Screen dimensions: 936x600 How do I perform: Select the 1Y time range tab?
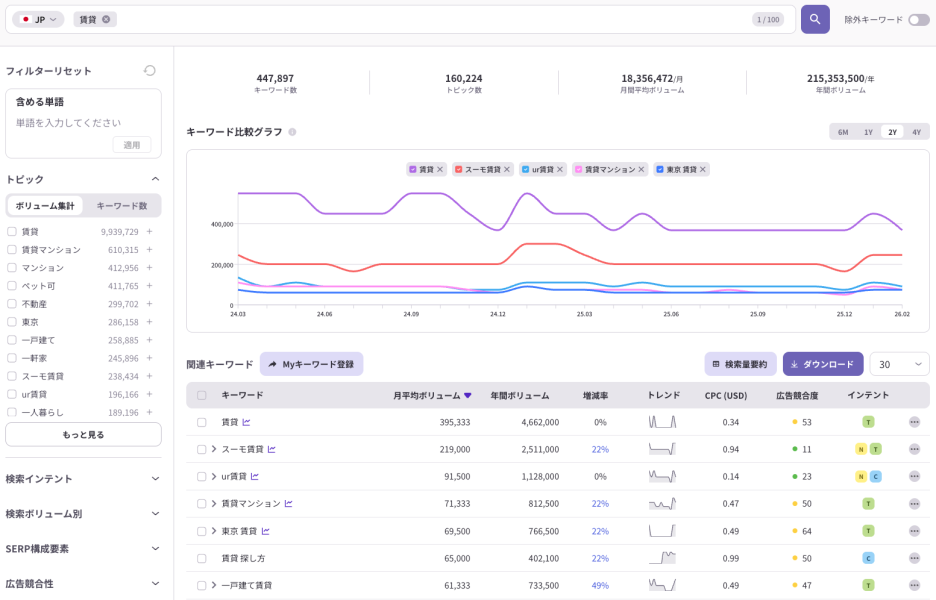click(869, 131)
